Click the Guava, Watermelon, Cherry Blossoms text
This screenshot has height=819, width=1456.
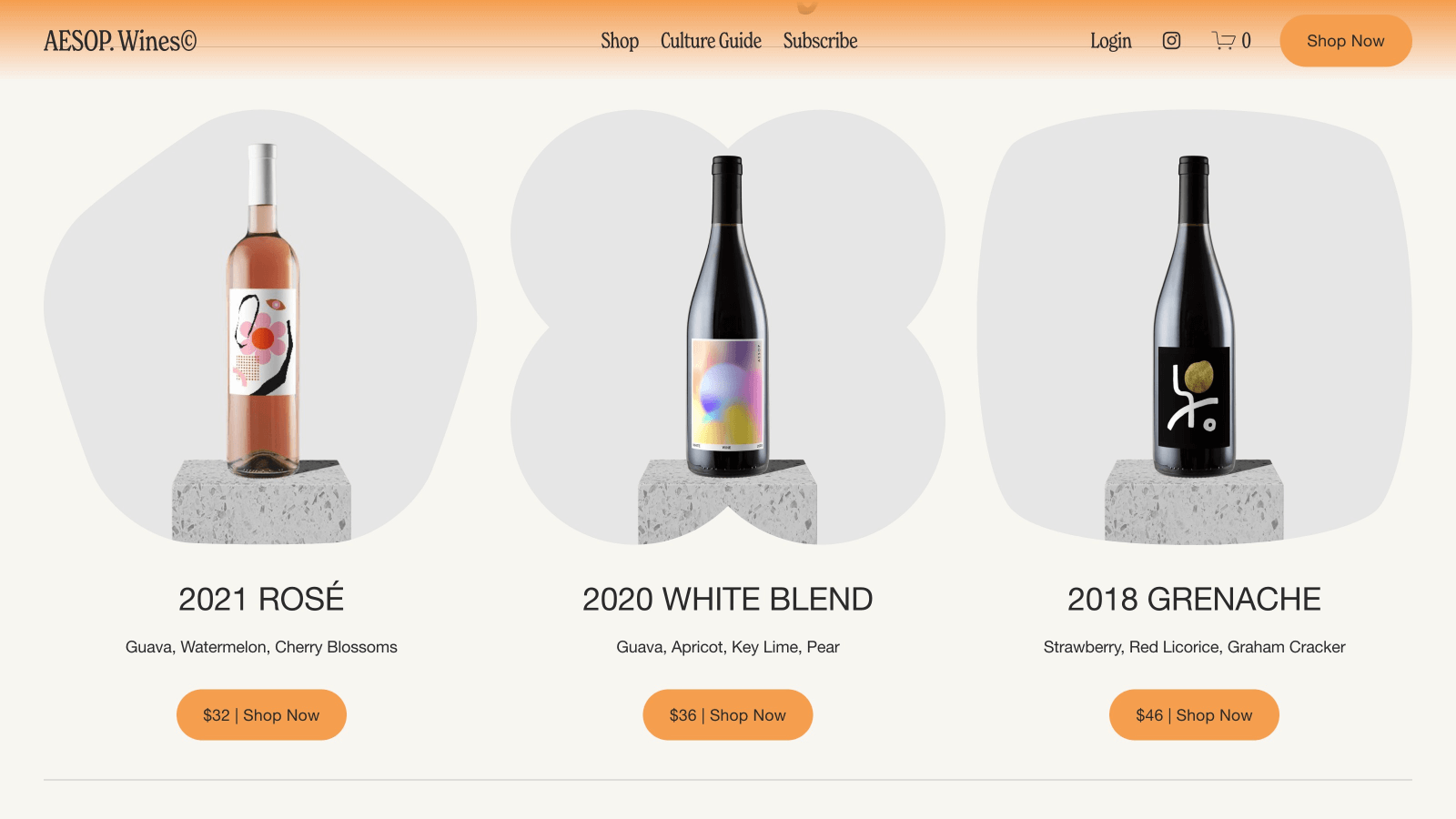(x=261, y=647)
